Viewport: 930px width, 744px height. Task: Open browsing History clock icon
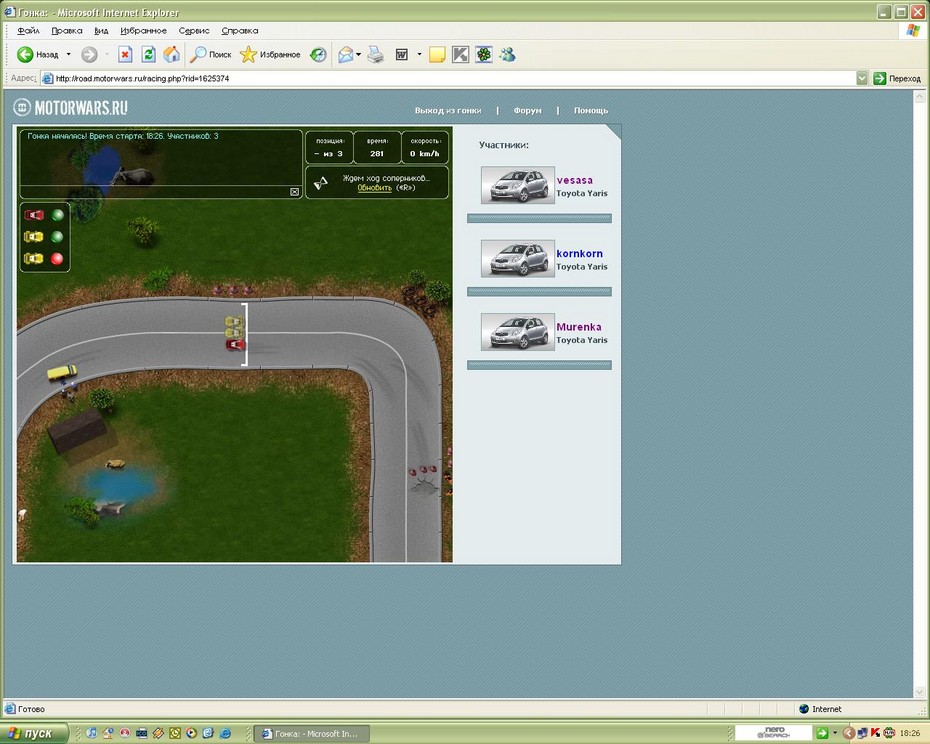click(x=319, y=55)
